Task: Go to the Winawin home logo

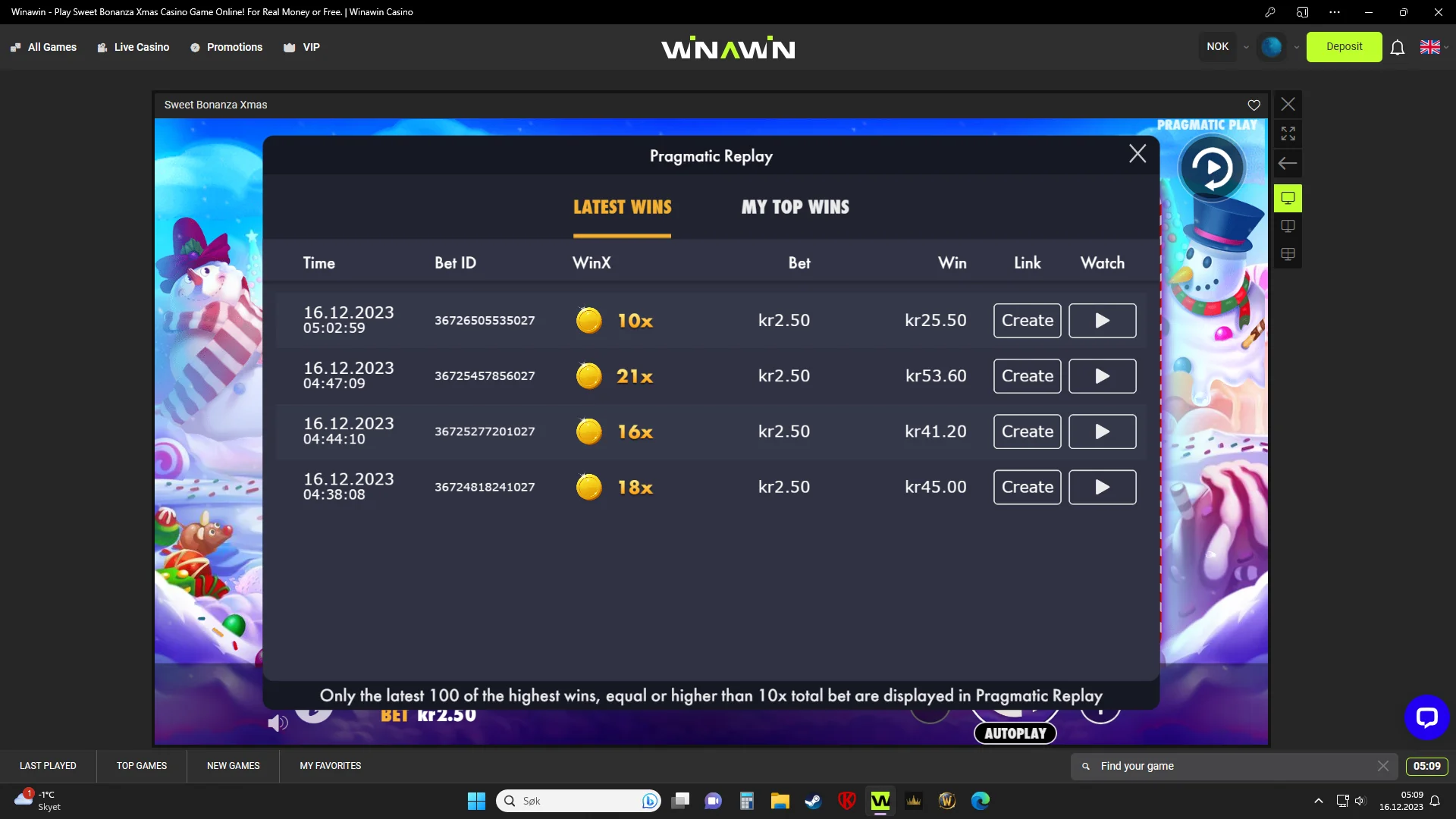Action: click(728, 48)
